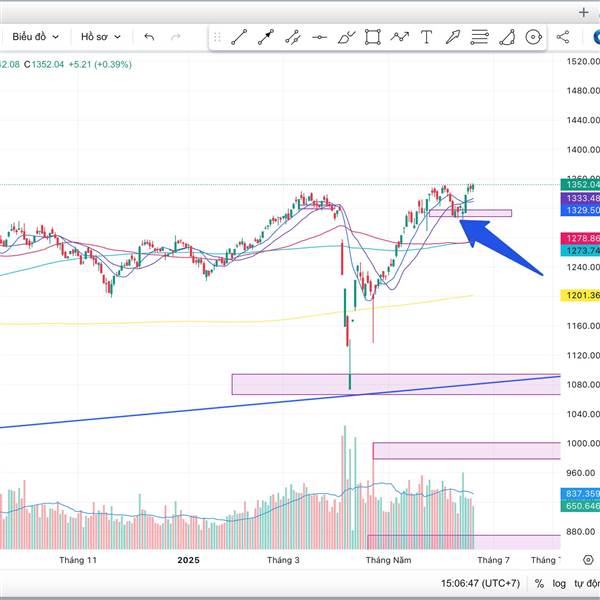Click the Tháng 11 time axis label
600x600 pixels.
[x=78, y=560]
